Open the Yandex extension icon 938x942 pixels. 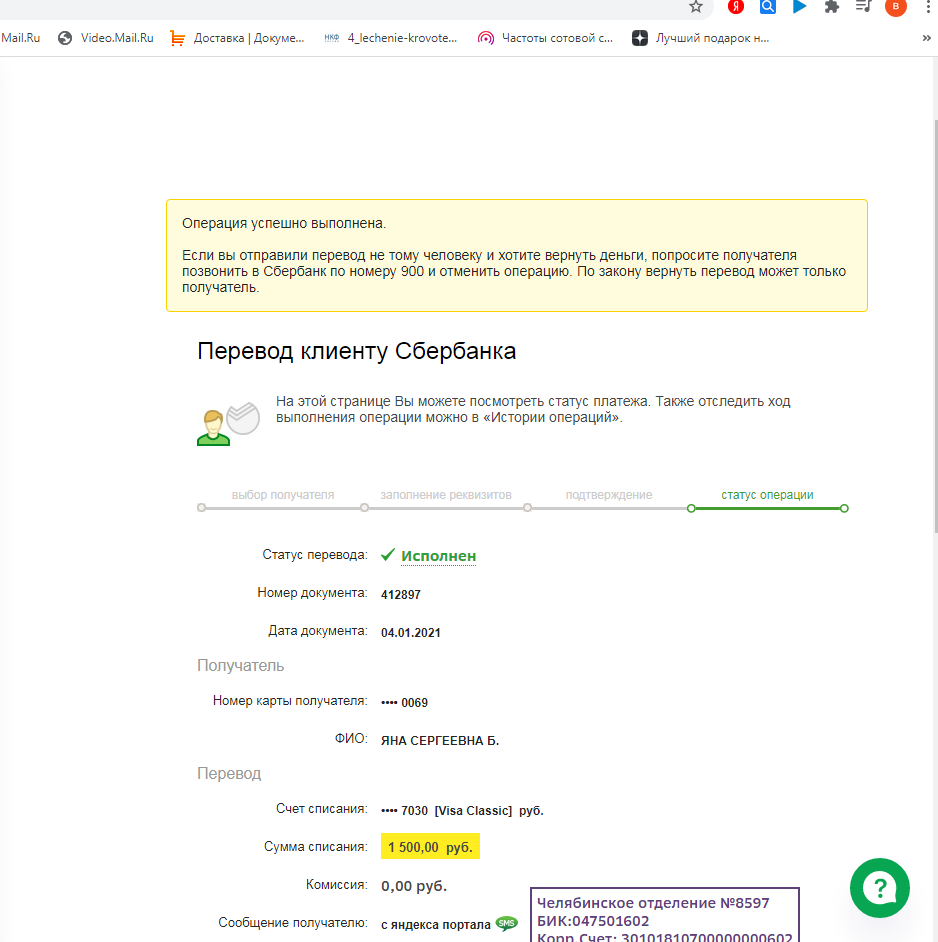(735, 7)
